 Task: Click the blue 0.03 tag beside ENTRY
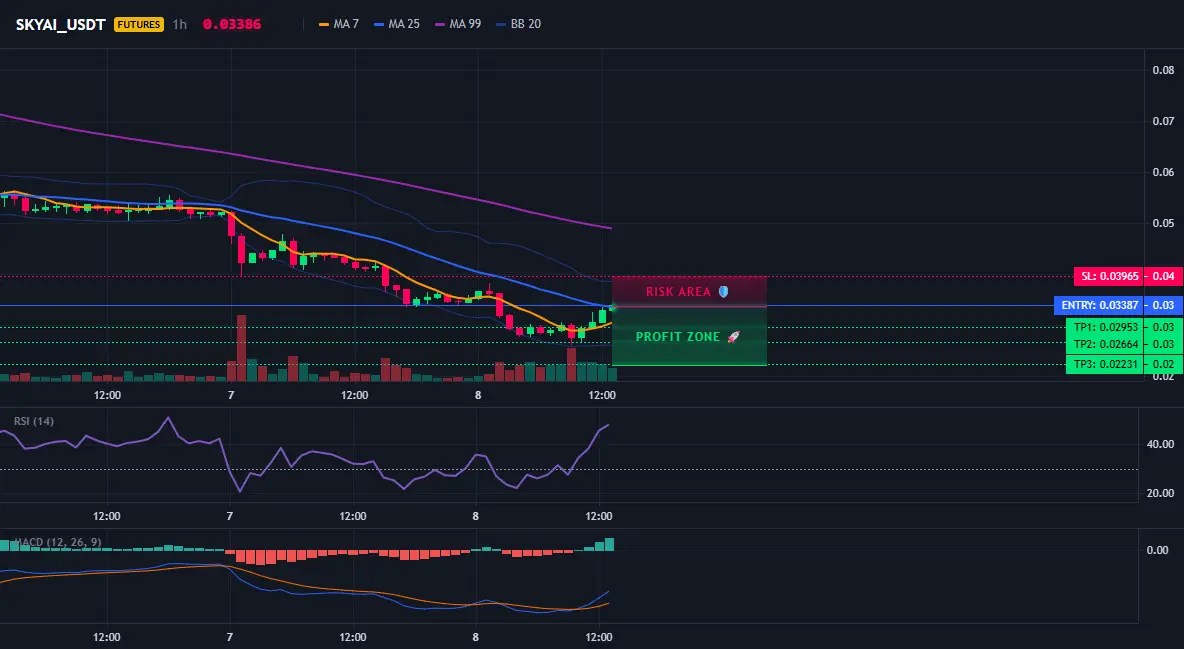(1164, 305)
